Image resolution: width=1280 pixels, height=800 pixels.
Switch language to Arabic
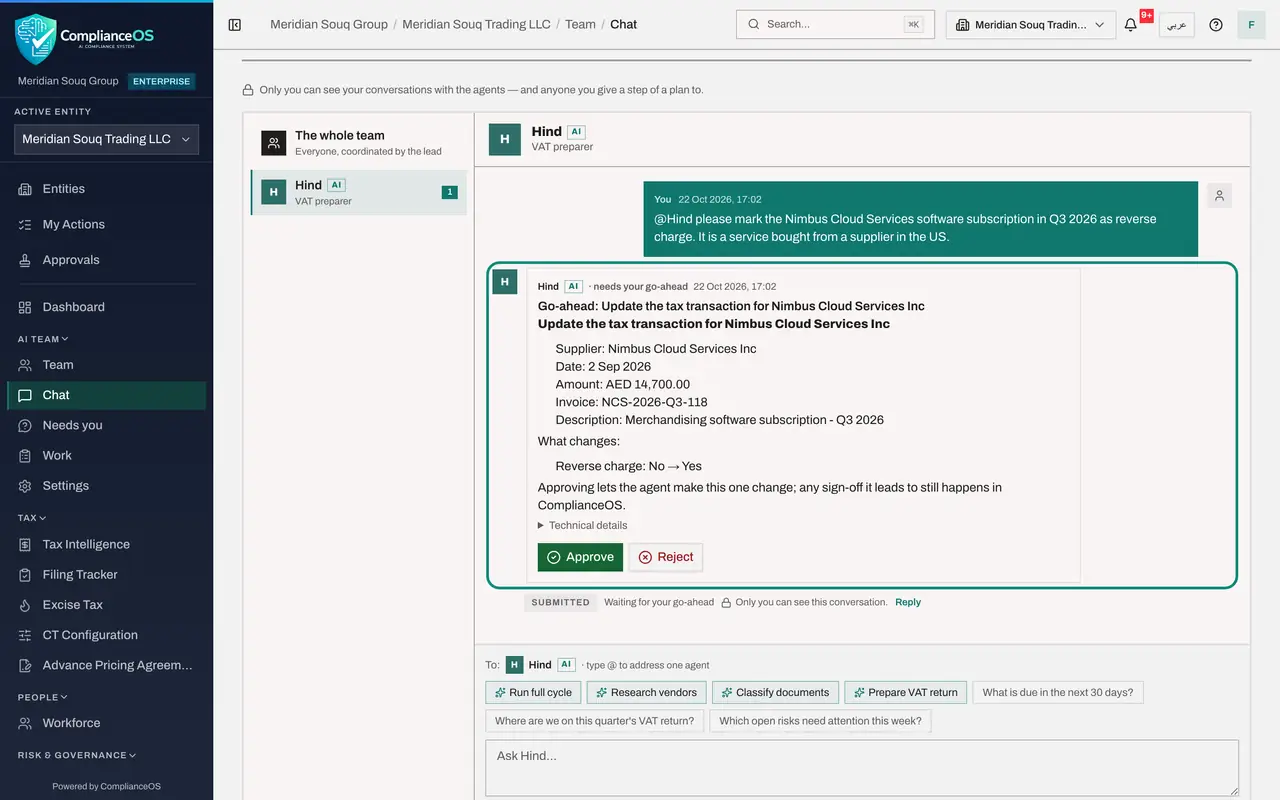click(1177, 25)
